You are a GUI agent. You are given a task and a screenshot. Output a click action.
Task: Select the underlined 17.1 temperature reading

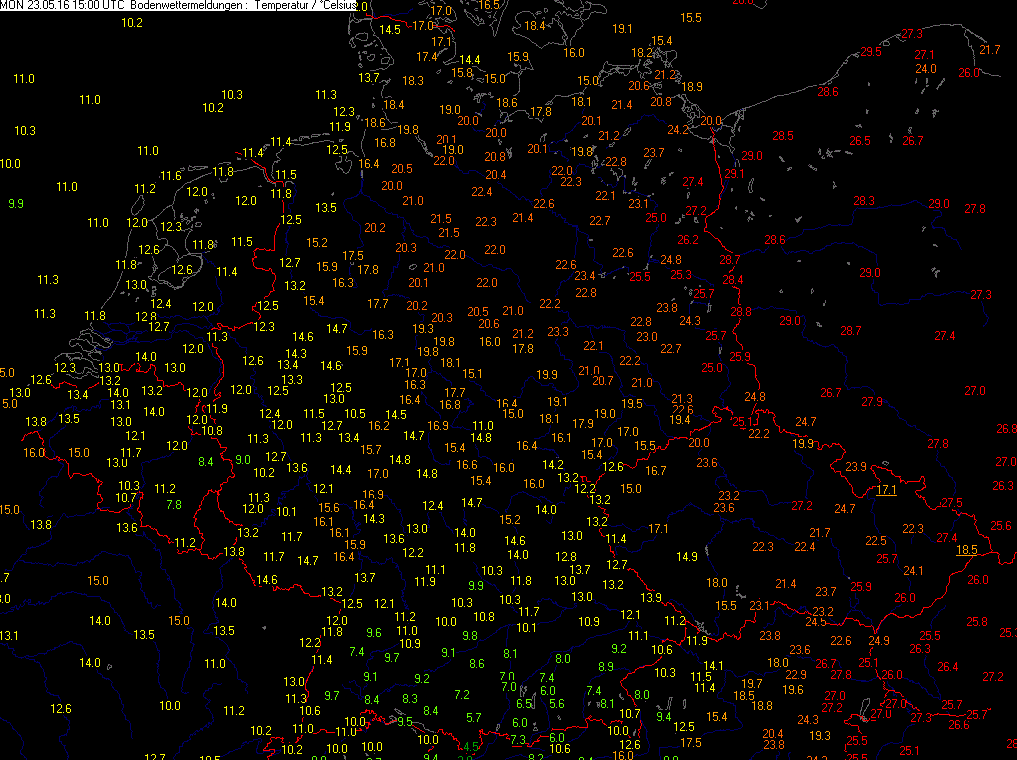[x=886, y=490]
